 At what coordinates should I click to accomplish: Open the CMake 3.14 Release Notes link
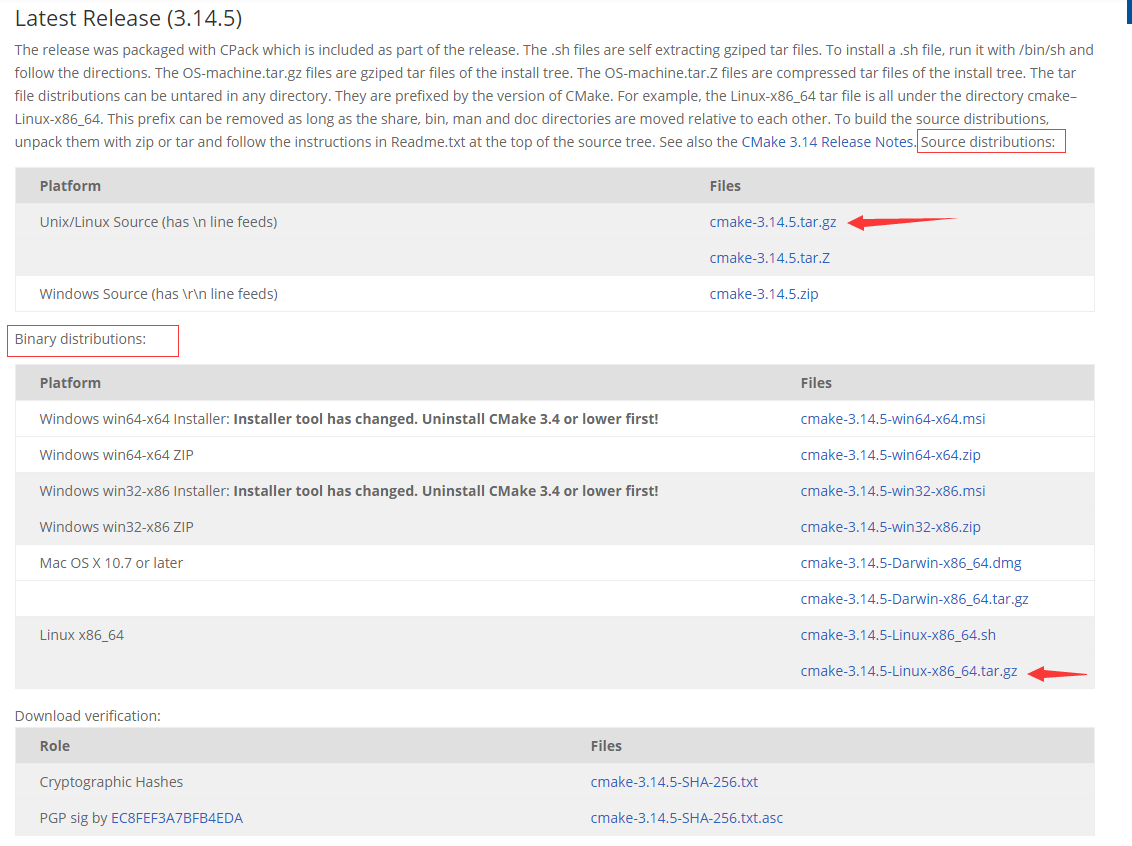pyautogui.click(x=827, y=142)
